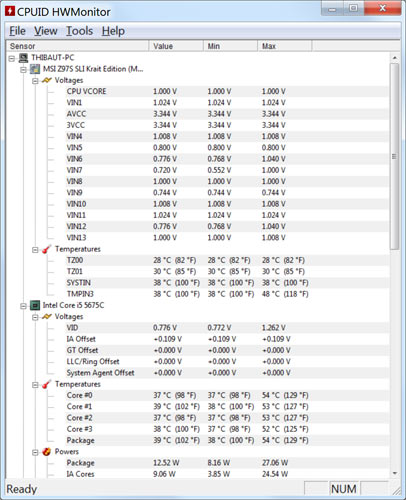This screenshot has height=500, width=406.
Task: Select the Intel Core i5 5675C label
Action: pyautogui.click(x=73, y=305)
